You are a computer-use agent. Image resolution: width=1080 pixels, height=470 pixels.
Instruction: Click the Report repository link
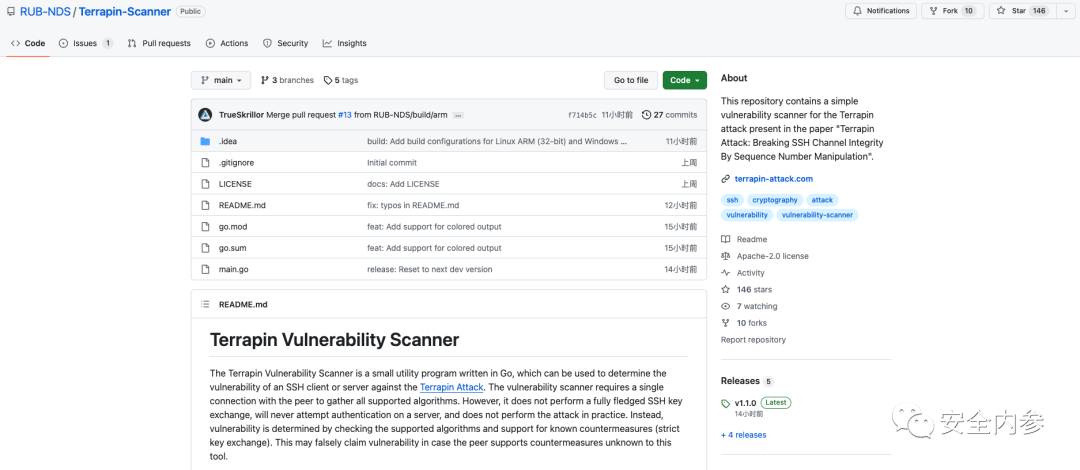753,340
